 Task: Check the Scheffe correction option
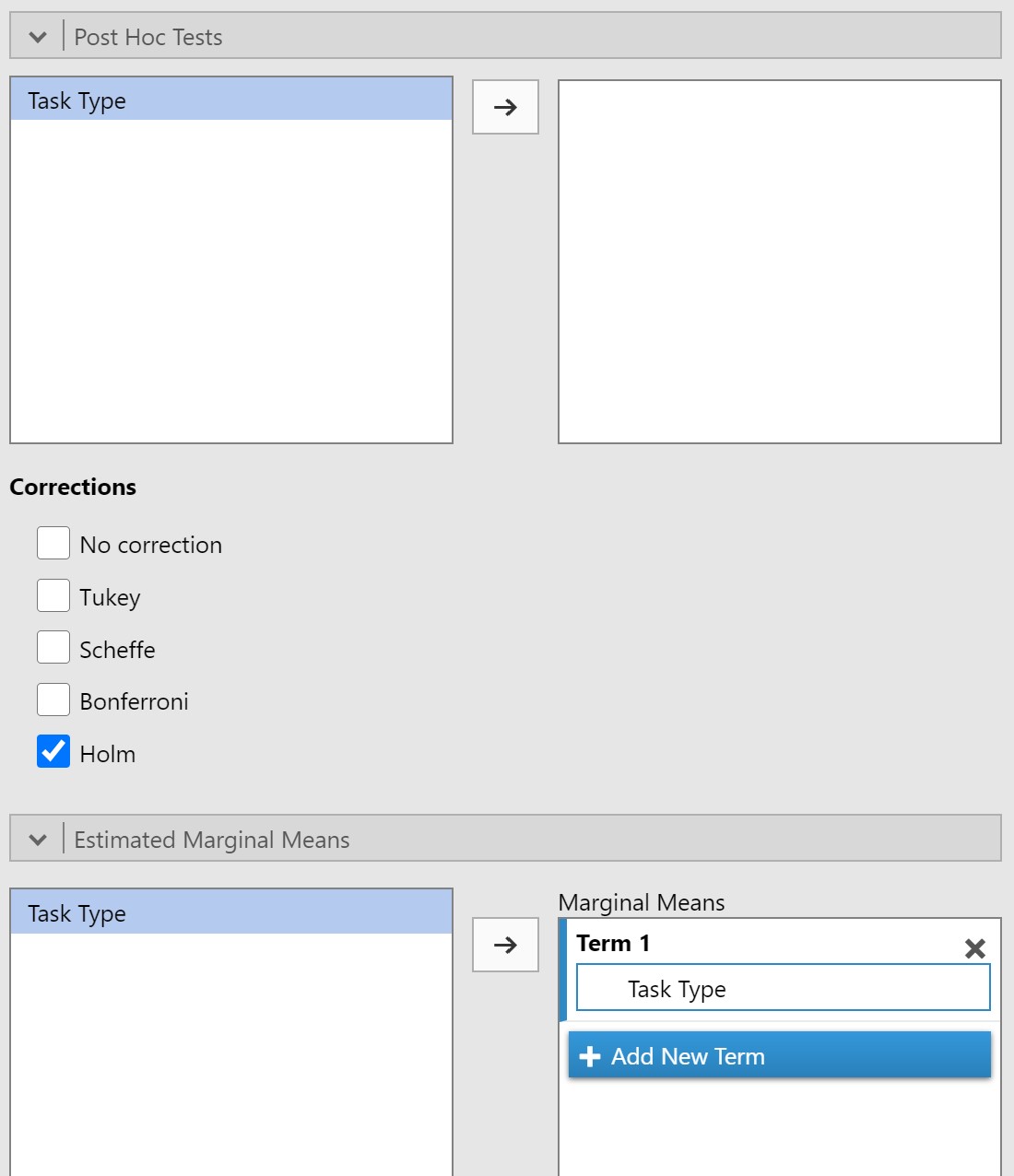click(x=53, y=647)
